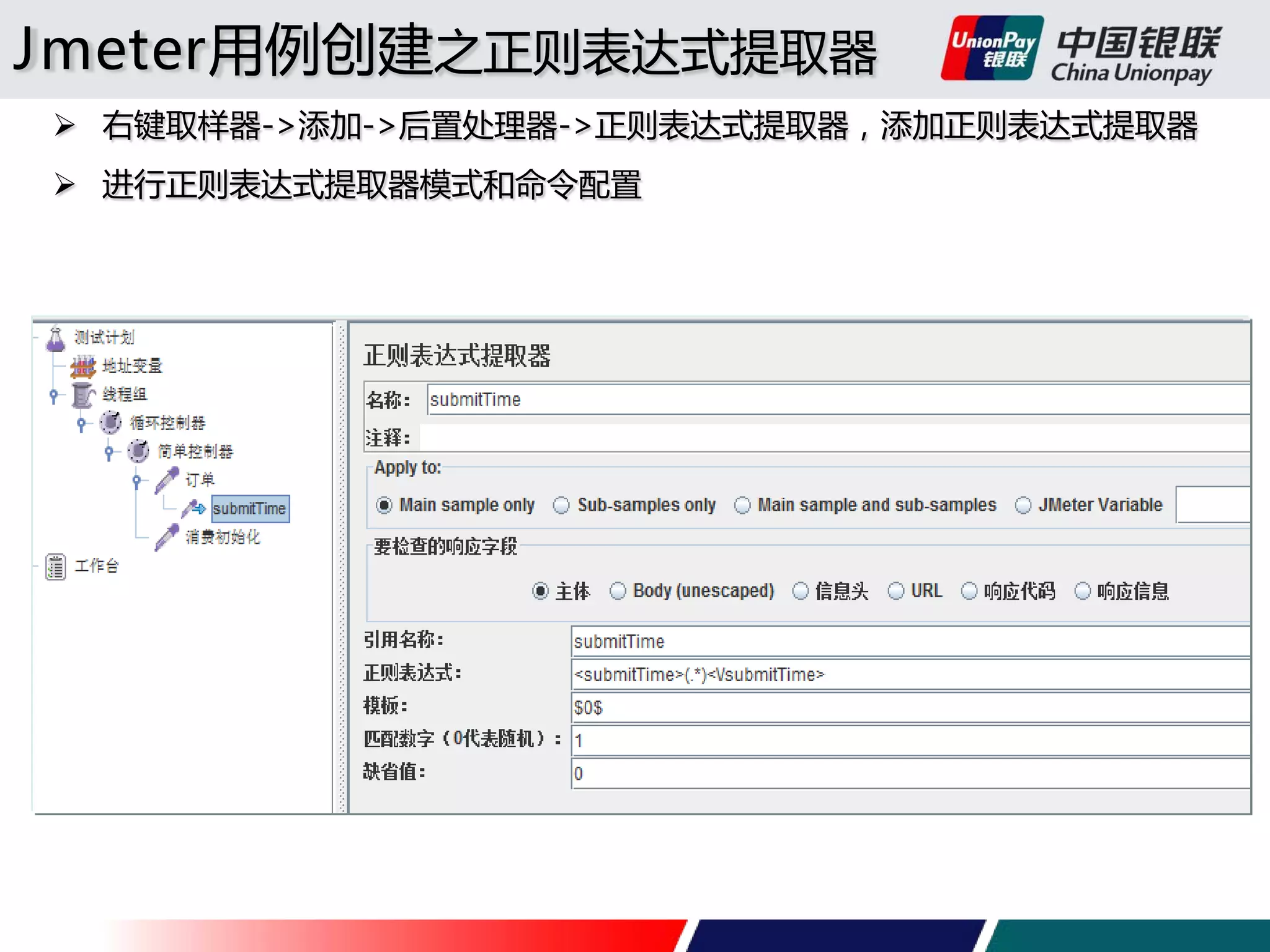The image size is (1270, 952).
Task: Collapse the 循环控制器 tree branch
Action: (x=81, y=424)
